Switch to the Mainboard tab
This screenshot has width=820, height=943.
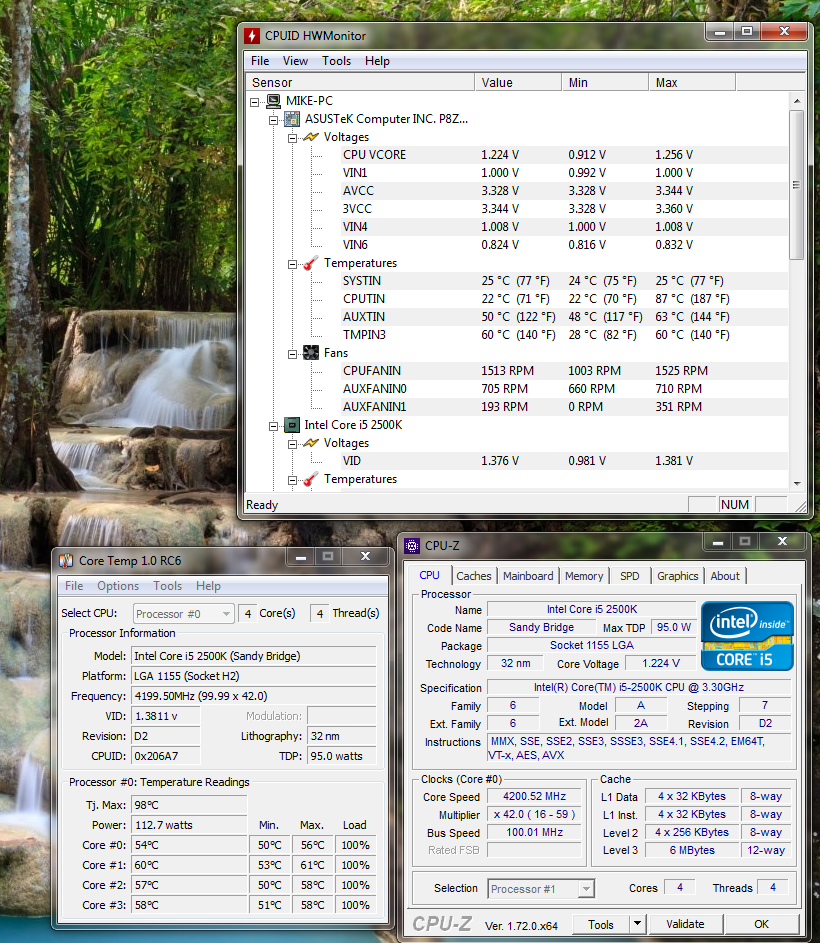tap(528, 576)
